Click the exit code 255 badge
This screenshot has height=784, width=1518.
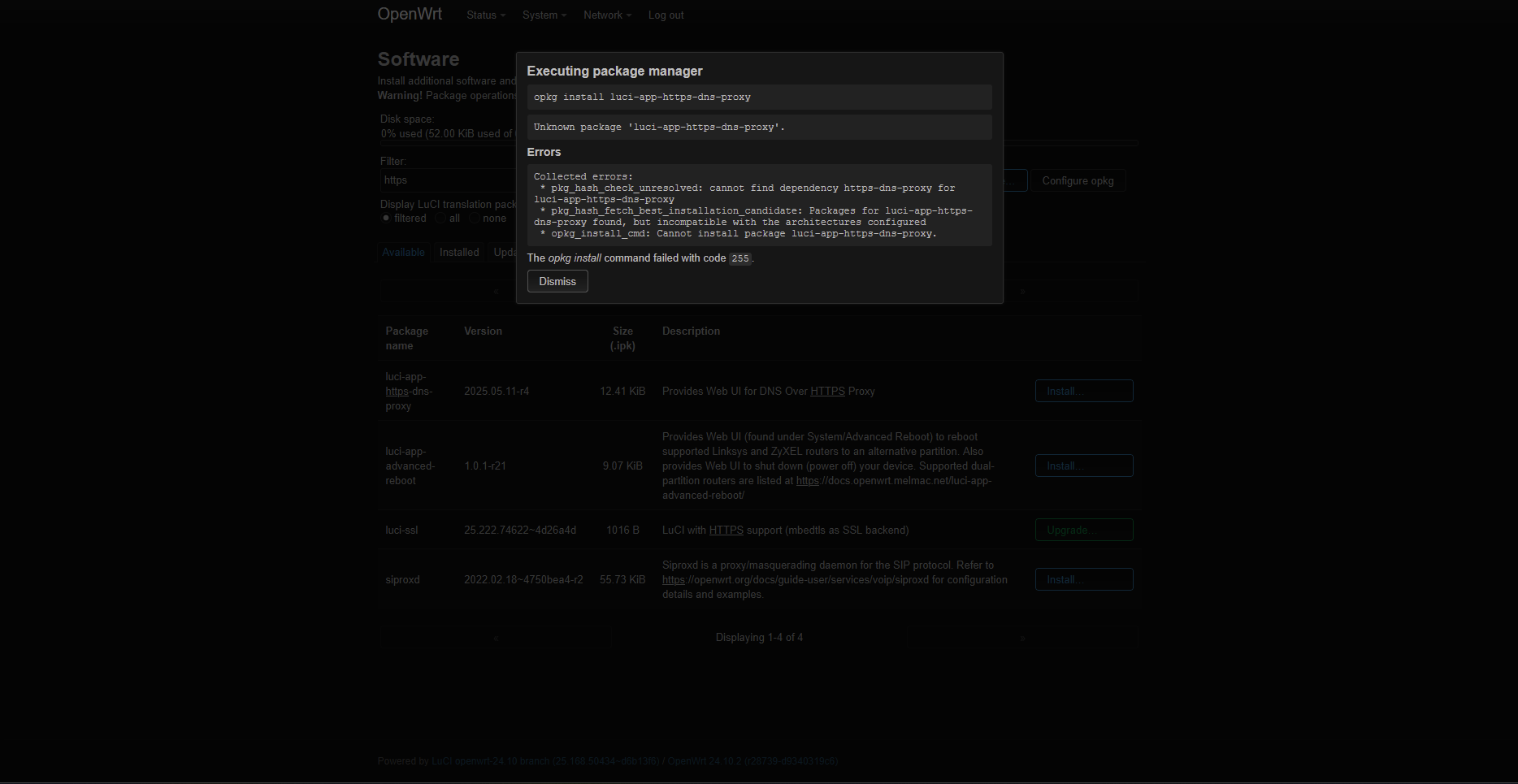pyautogui.click(x=739, y=258)
